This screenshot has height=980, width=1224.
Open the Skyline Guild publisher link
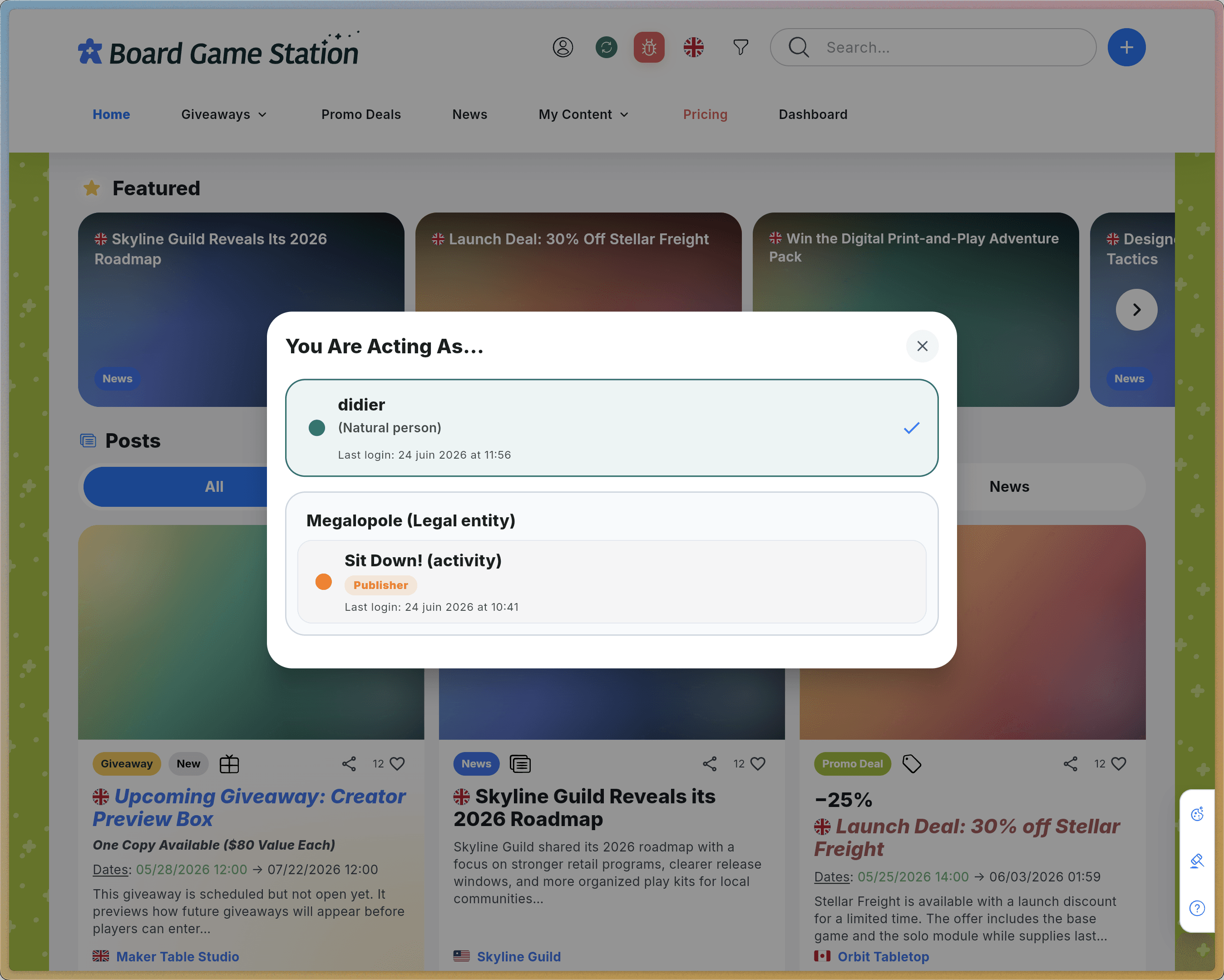click(x=518, y=956)
